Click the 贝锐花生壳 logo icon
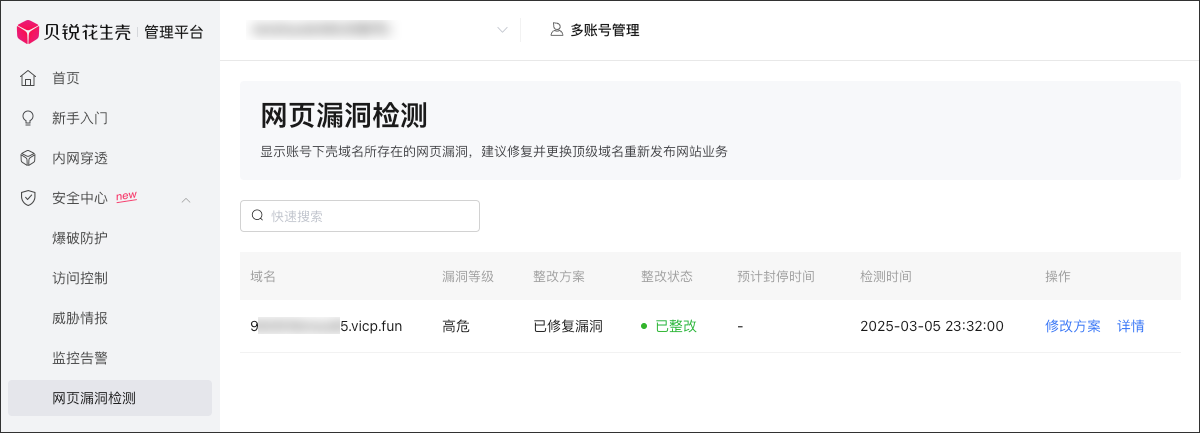 [28, 31]
